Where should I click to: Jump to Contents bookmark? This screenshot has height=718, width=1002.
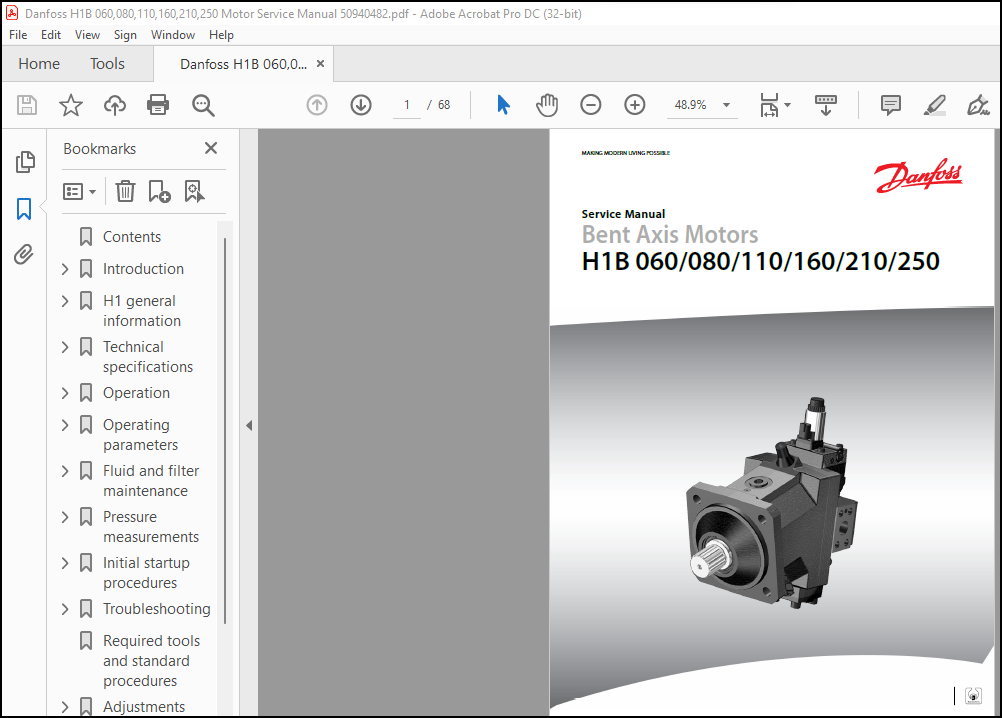coord(132,237)
